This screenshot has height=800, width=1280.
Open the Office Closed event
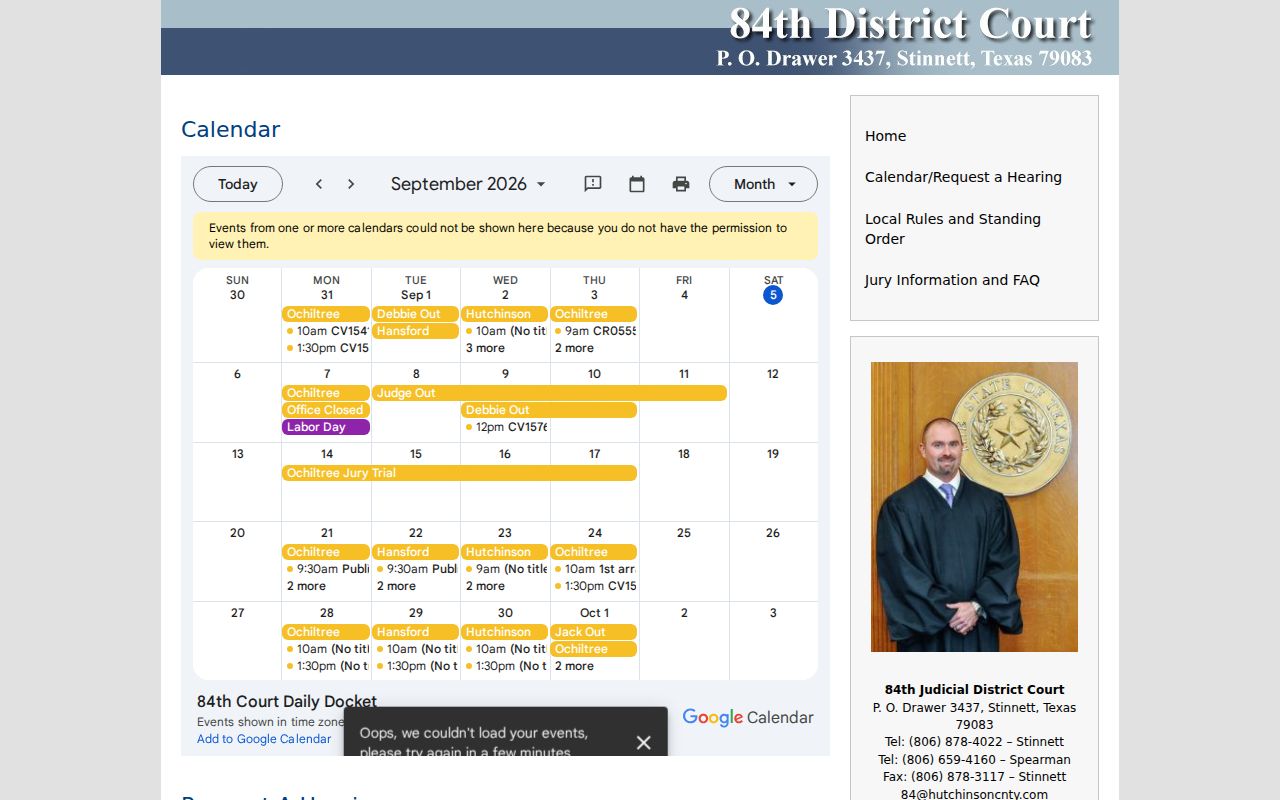point(326,410)
